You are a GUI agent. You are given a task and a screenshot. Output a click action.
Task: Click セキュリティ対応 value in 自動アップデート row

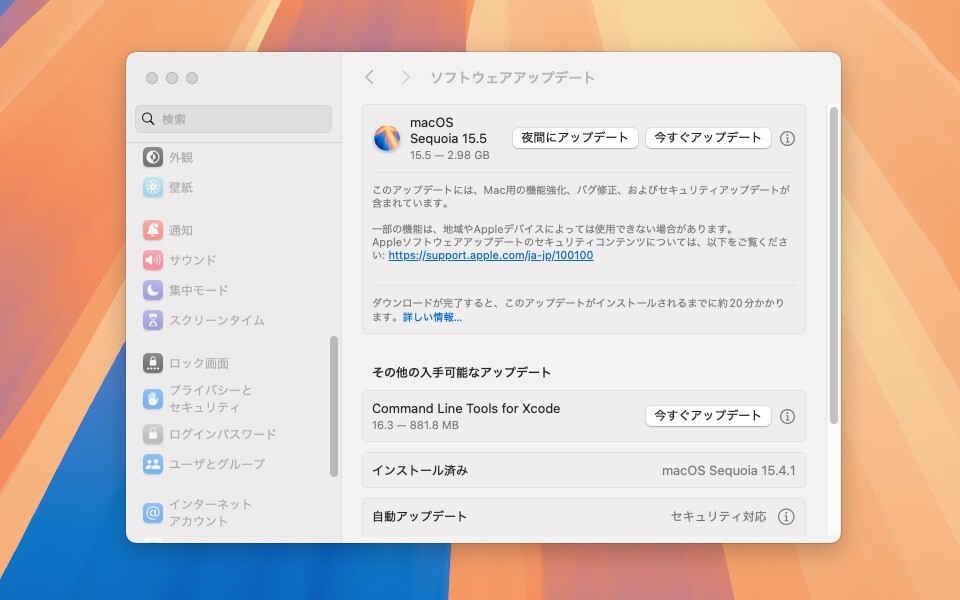tap(718, 516)
